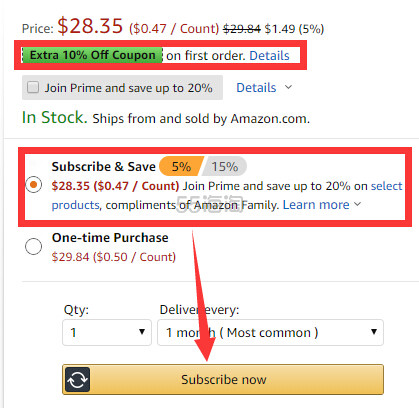Click the chevron beside Prime Details
Viewport: 419px width, 408px height.
288,87
